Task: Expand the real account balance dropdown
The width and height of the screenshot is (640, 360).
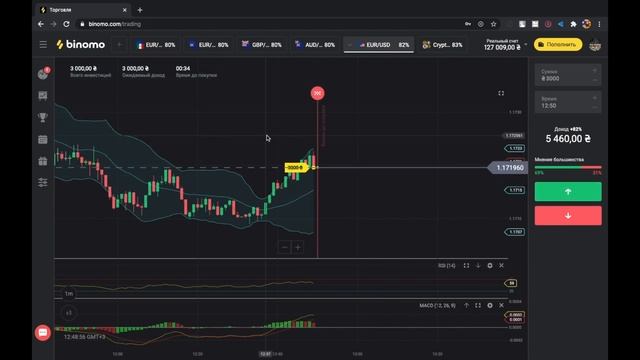Action: click(x=525, y=44)
